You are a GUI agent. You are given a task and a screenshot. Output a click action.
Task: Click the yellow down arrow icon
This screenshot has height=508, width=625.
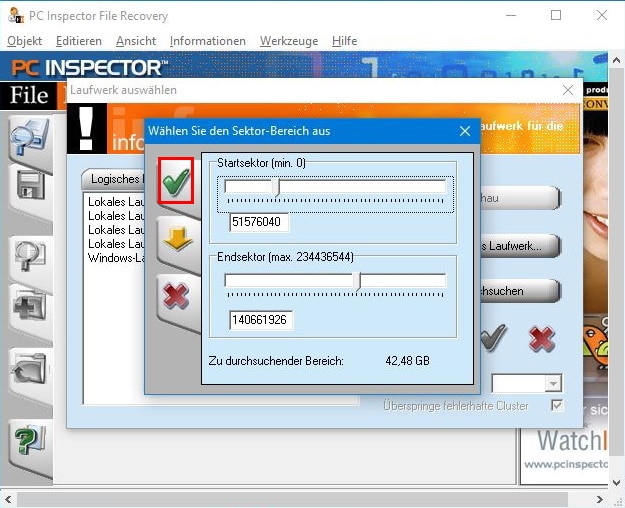click(177, 238)
